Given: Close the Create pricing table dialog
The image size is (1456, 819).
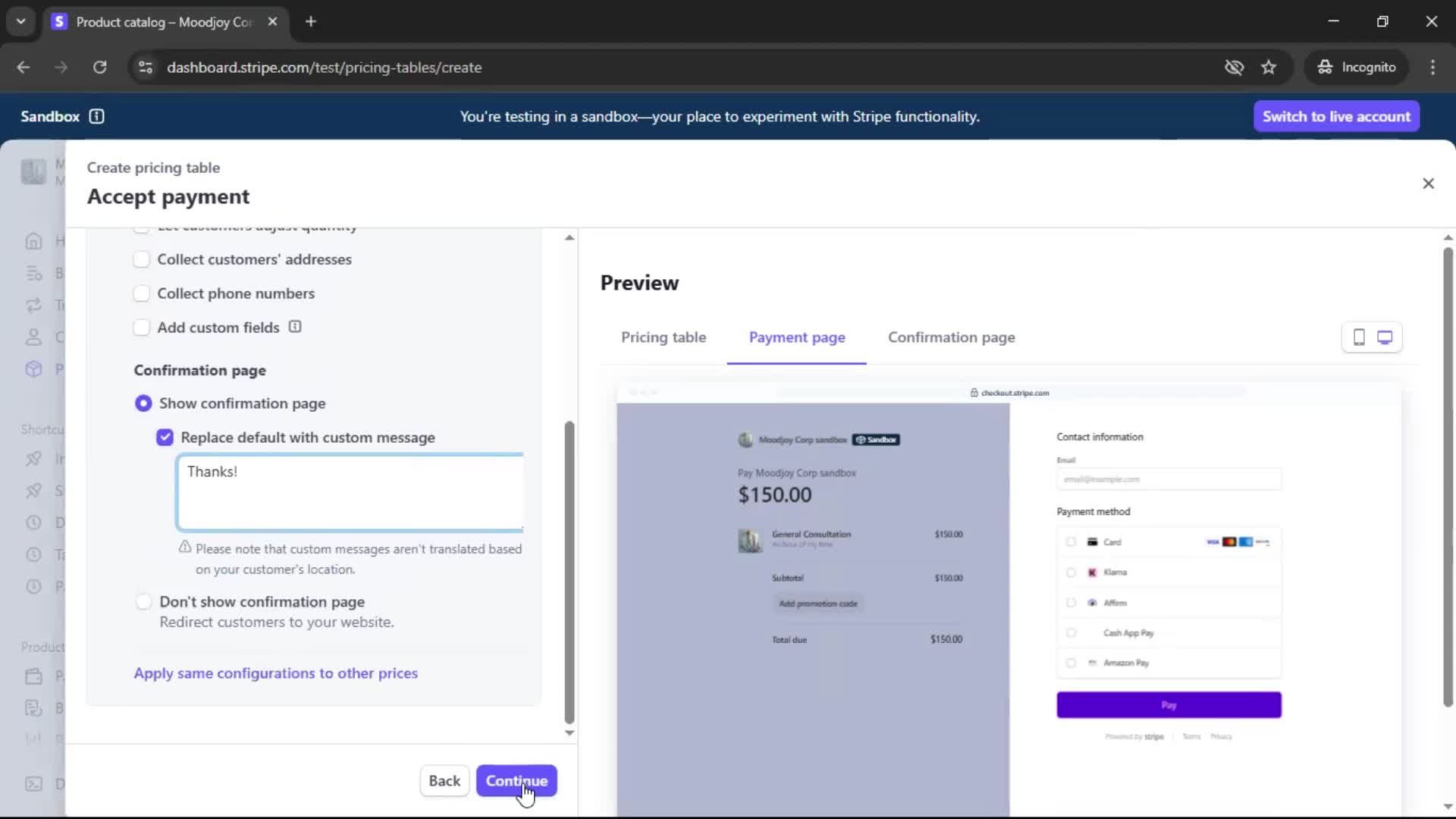Looking at the screenshot, I should [1428, 184].
